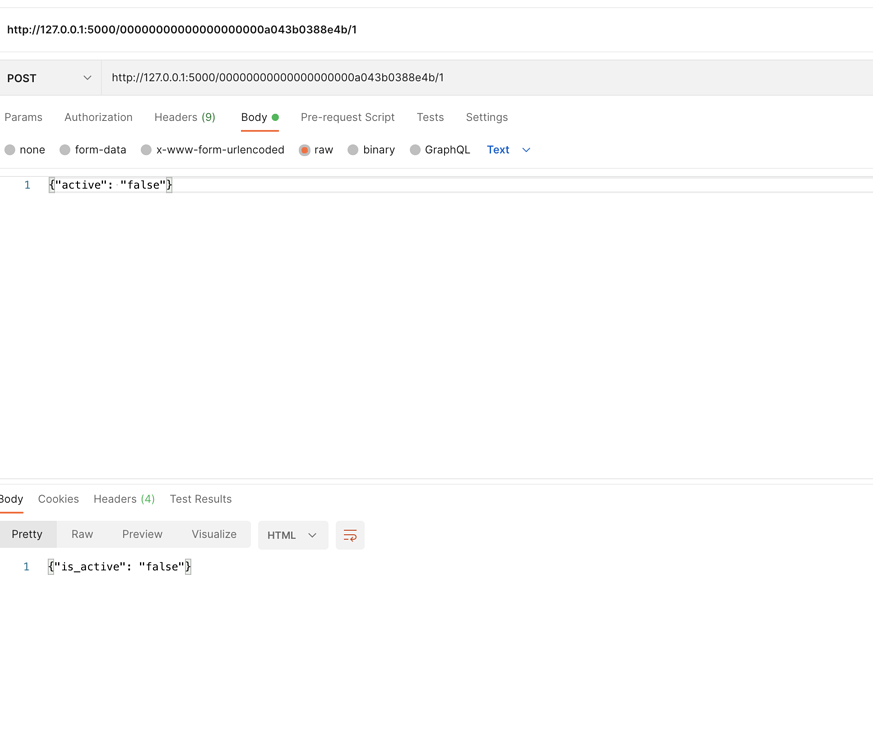Click the response line {"is_active": "false"}

(x=120, y=567)
